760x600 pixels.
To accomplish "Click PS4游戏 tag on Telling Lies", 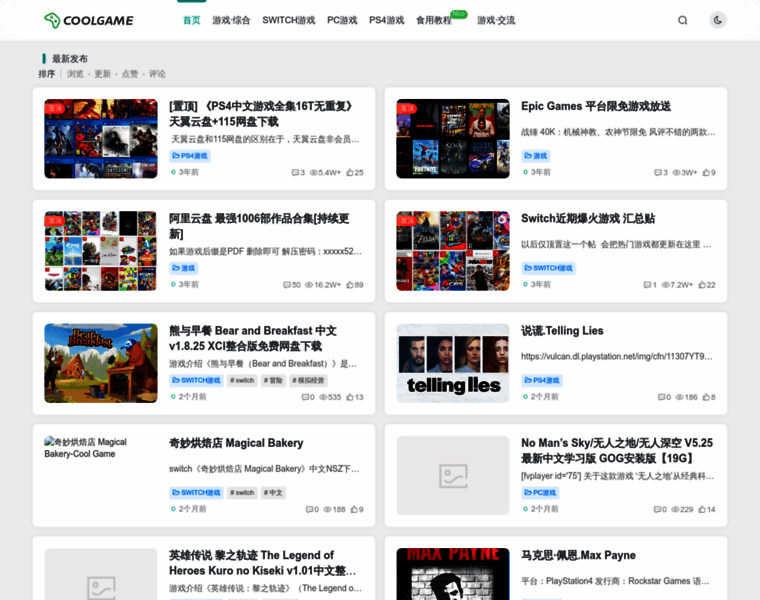I will [x=542, y=380].
